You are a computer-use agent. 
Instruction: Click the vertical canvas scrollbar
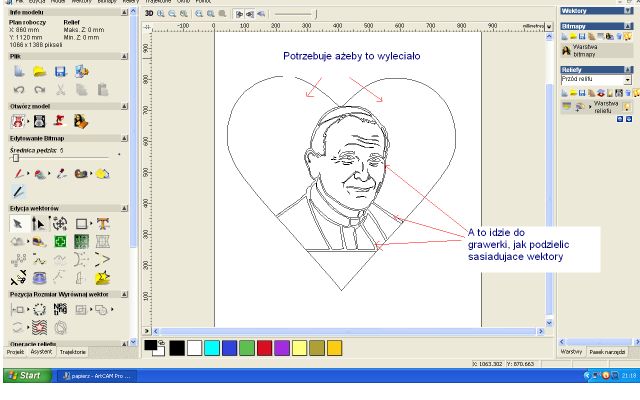pyautogui.click(x=549, y=180)
